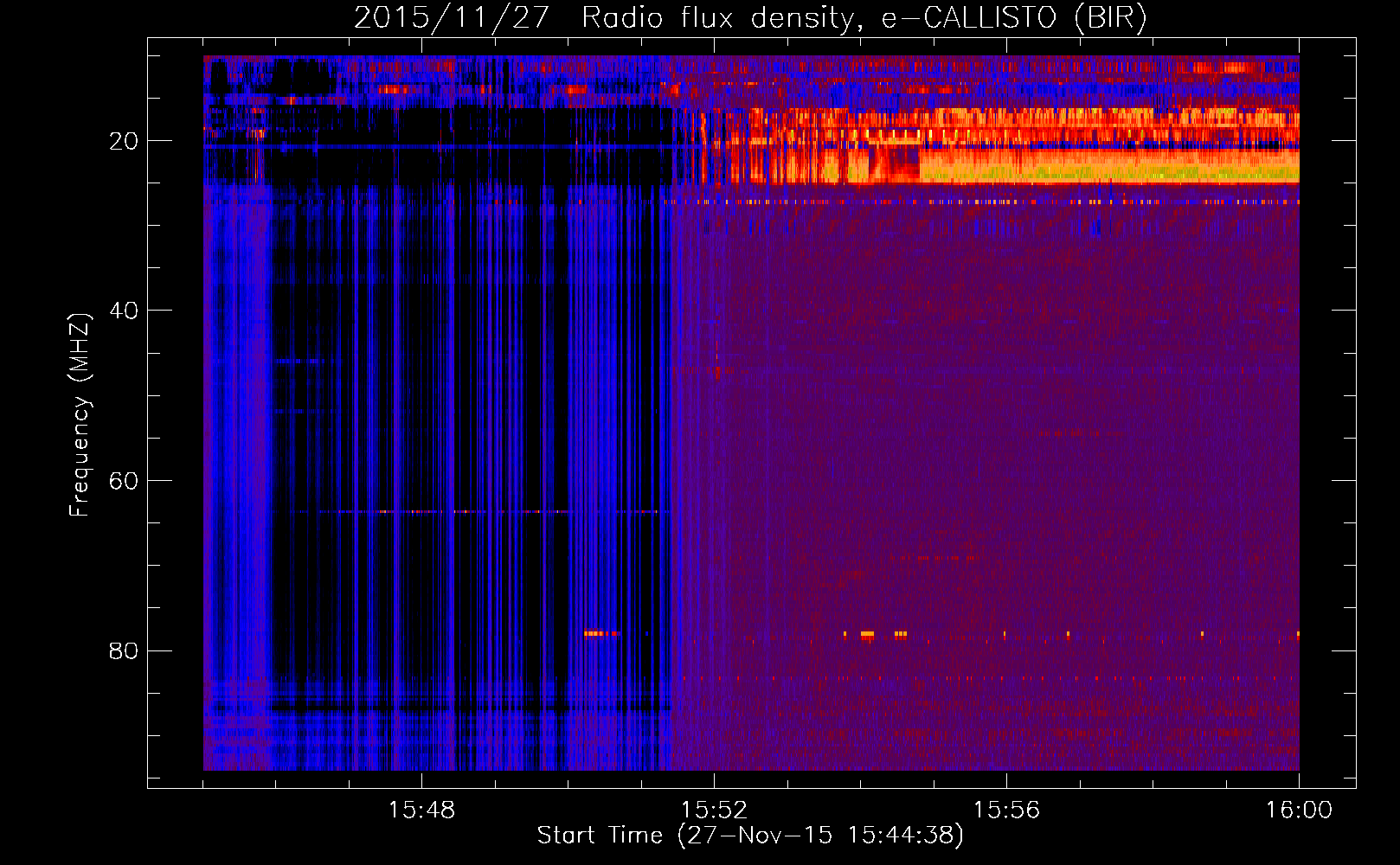Screen dimensions: 1400x865
Task: Click the 15:52 time tick label
Action: pos(714,811)
